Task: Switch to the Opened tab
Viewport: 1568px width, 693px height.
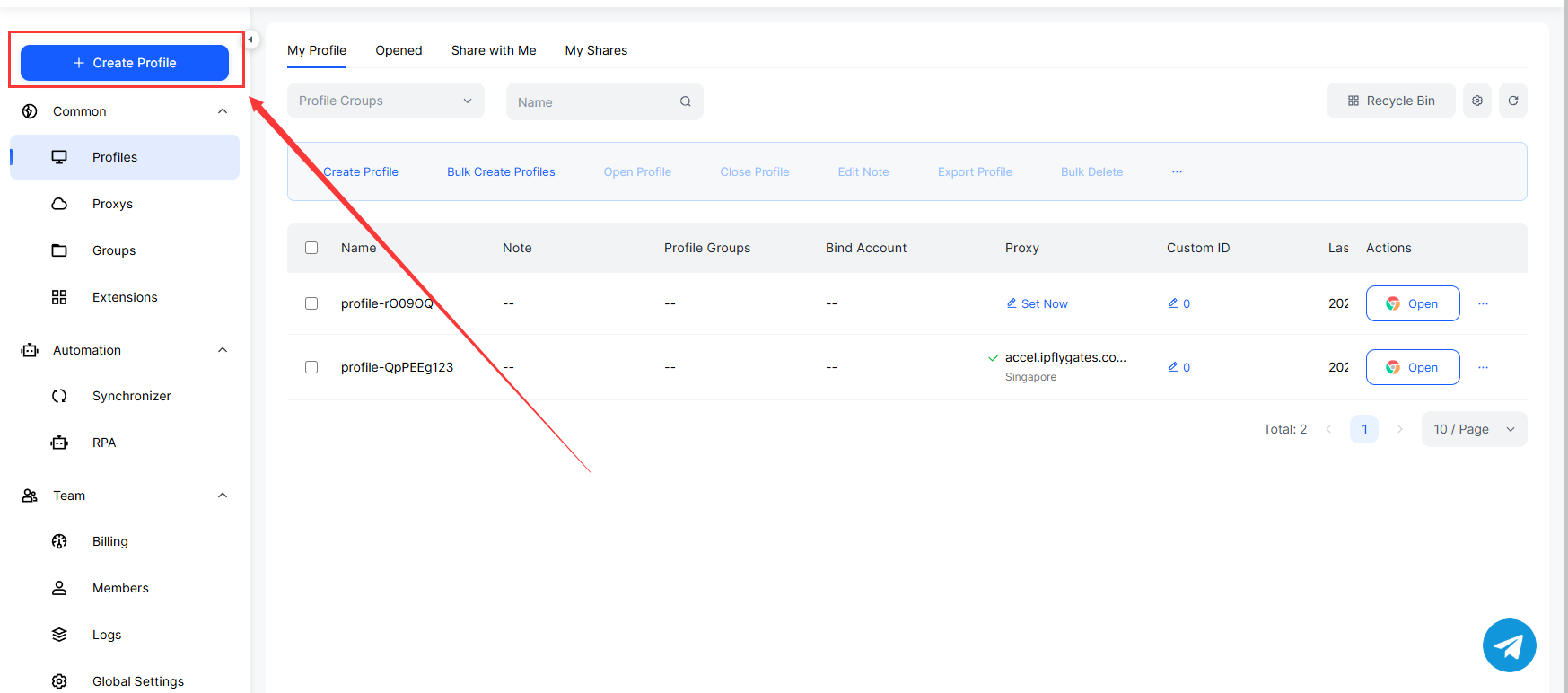Action: [399, 50]
